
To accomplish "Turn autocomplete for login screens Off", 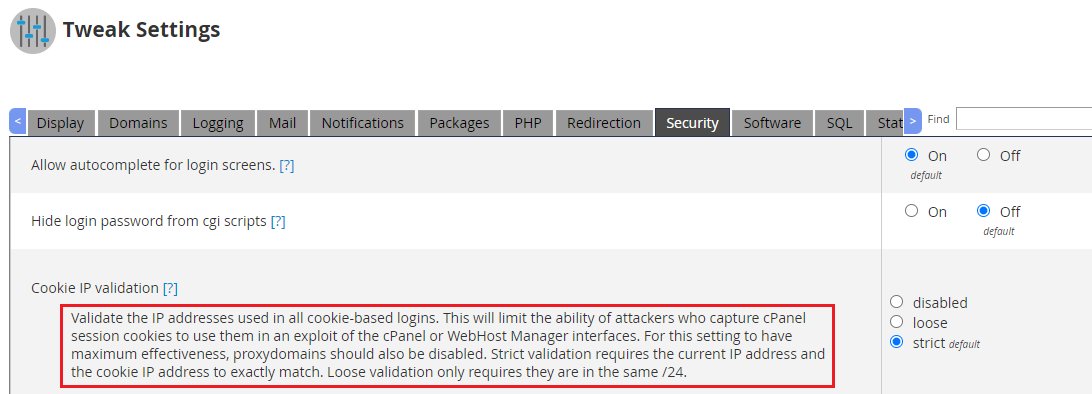I will [983, 155].
